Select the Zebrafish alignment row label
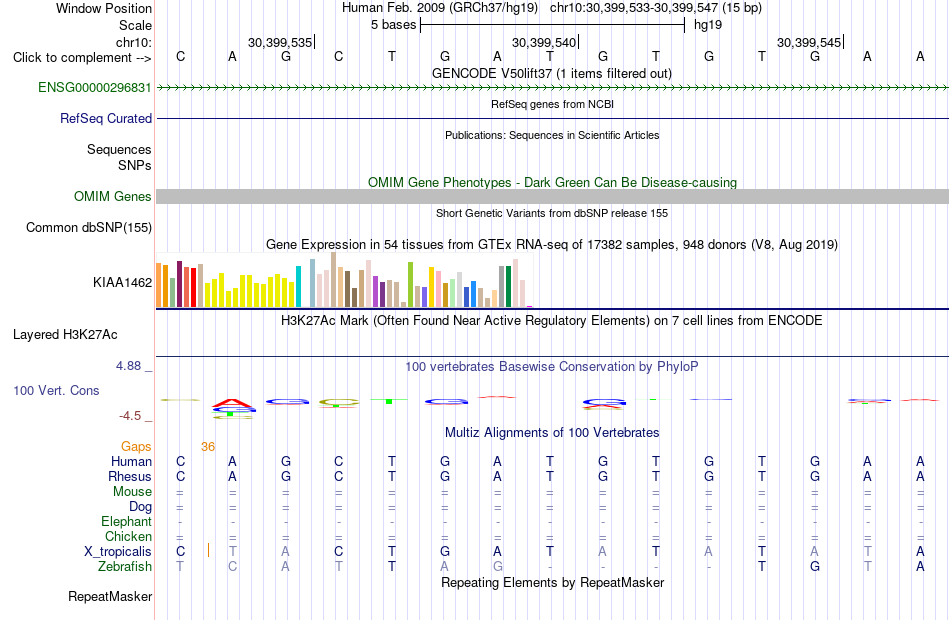The width and height of the screenshot is (950, 620). (x=124, y=566)
